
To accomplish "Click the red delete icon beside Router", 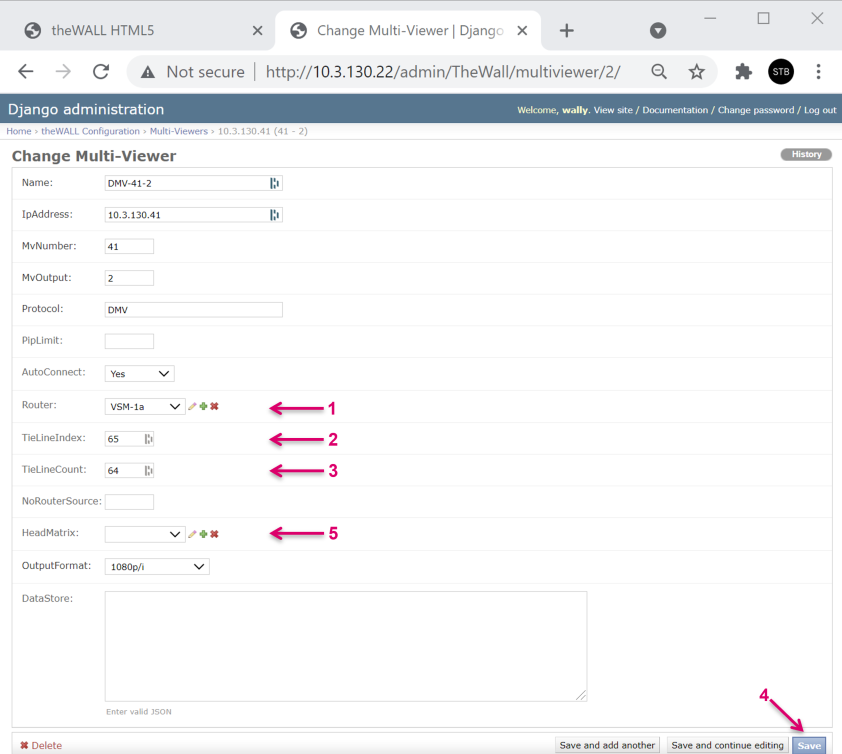I will [214, 406].
